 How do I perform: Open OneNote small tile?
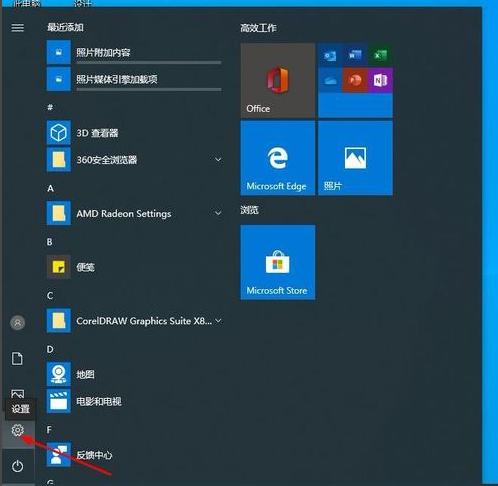(x=380, y=80)
